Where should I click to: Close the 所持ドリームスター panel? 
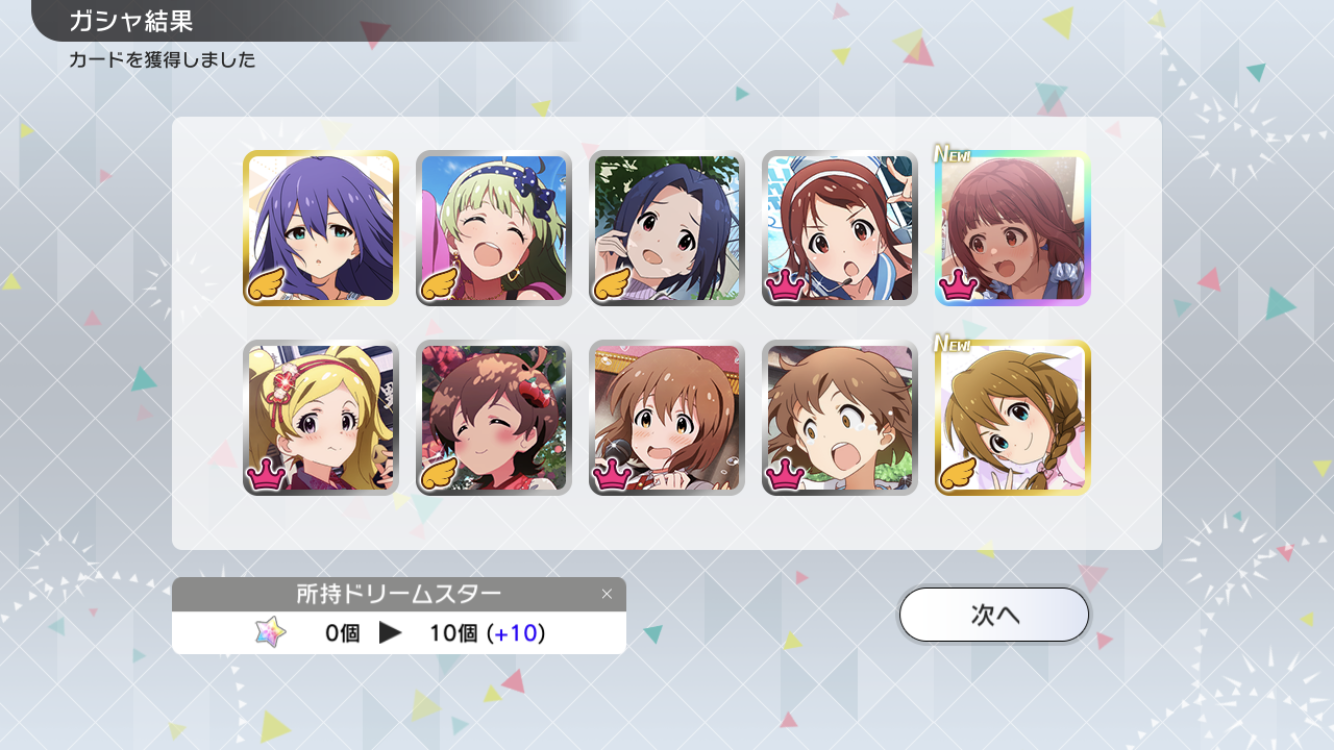click(606, 594)
